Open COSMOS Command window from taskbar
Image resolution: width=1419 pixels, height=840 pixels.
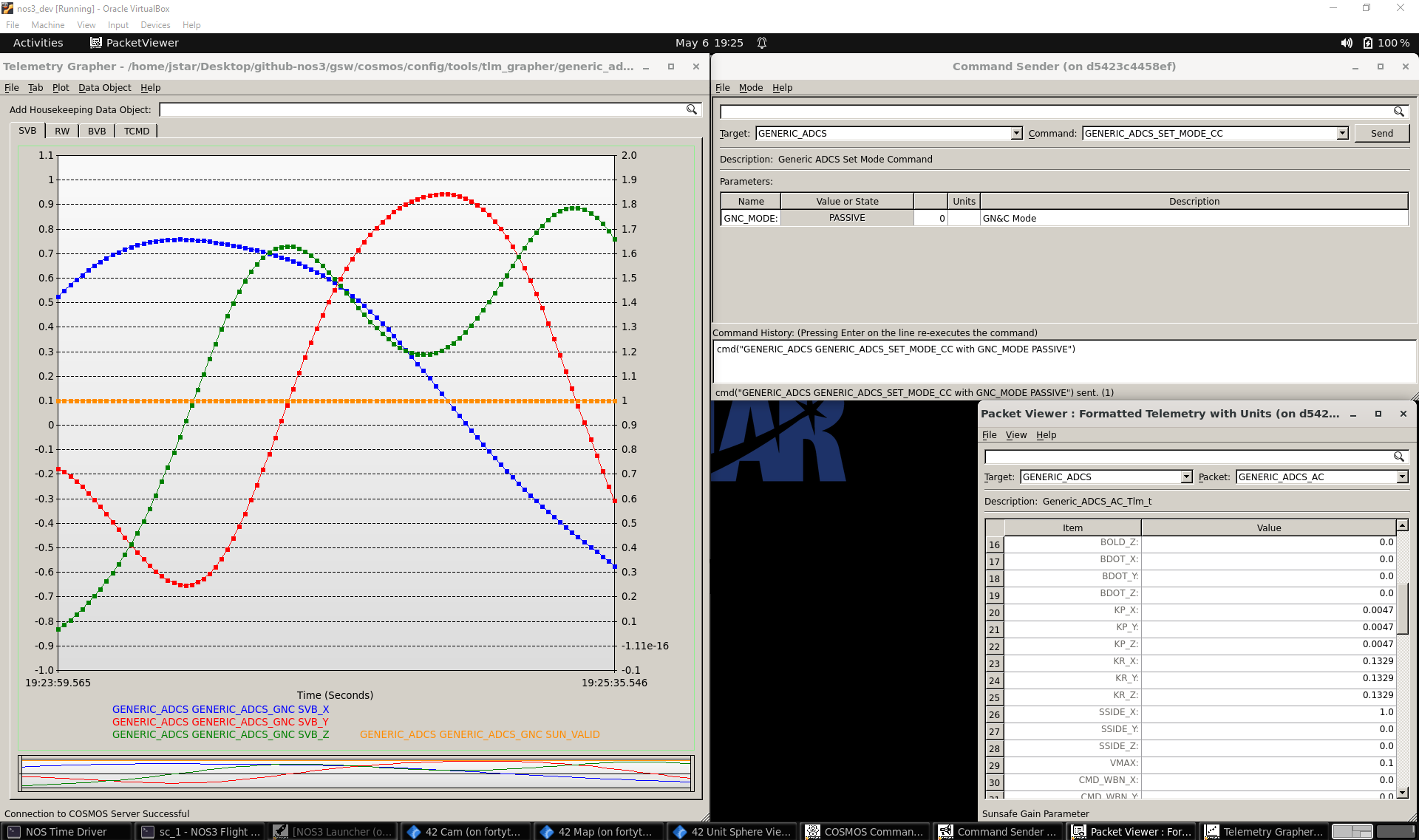(x=864, y=832)
